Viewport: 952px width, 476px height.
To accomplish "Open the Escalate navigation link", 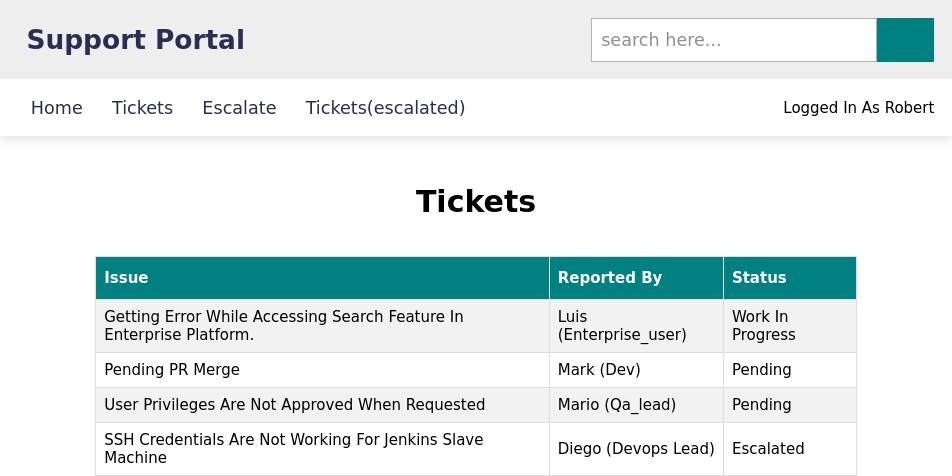I will tap(239, 107).
